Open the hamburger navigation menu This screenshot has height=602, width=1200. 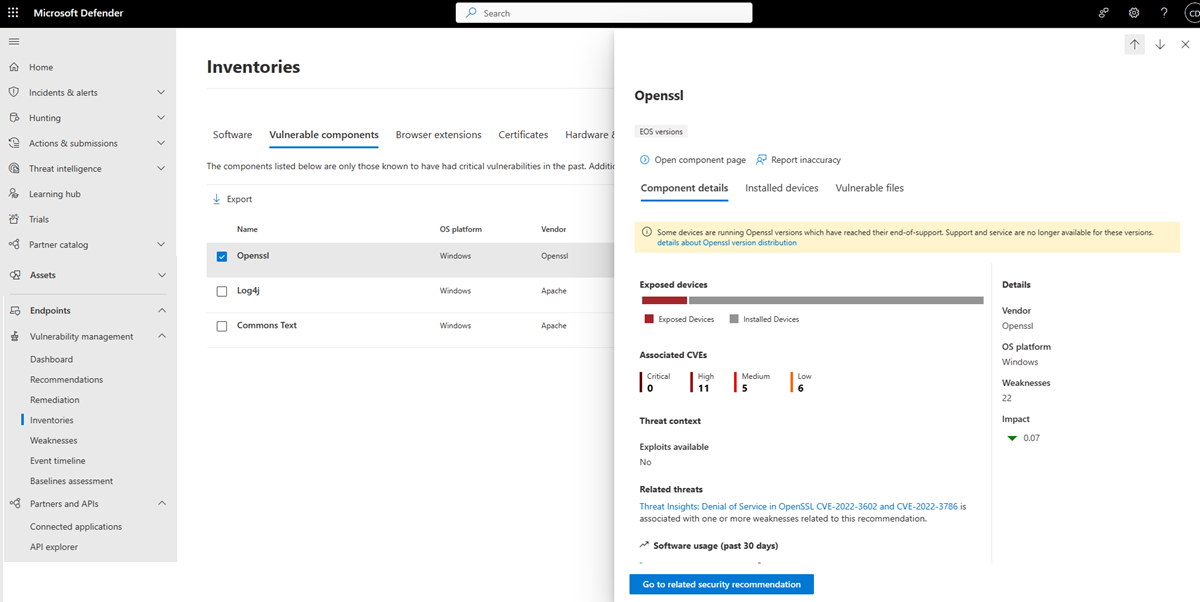[x=14, y=41]
